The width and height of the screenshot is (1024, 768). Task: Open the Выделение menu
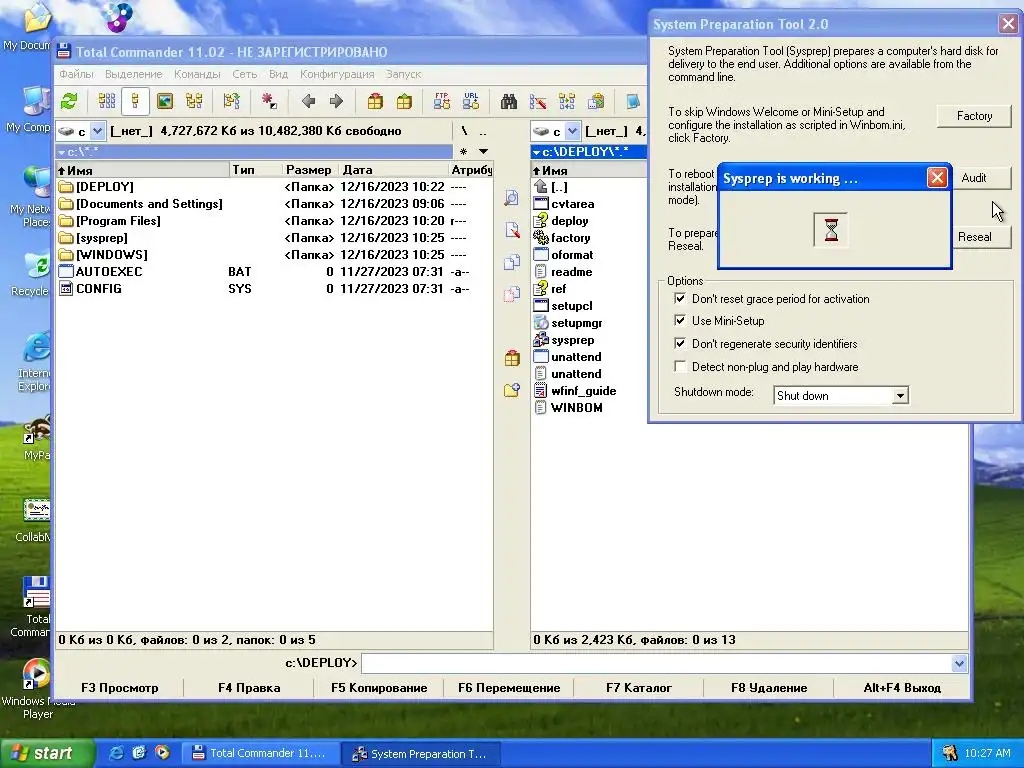click(x=133, y=74)
